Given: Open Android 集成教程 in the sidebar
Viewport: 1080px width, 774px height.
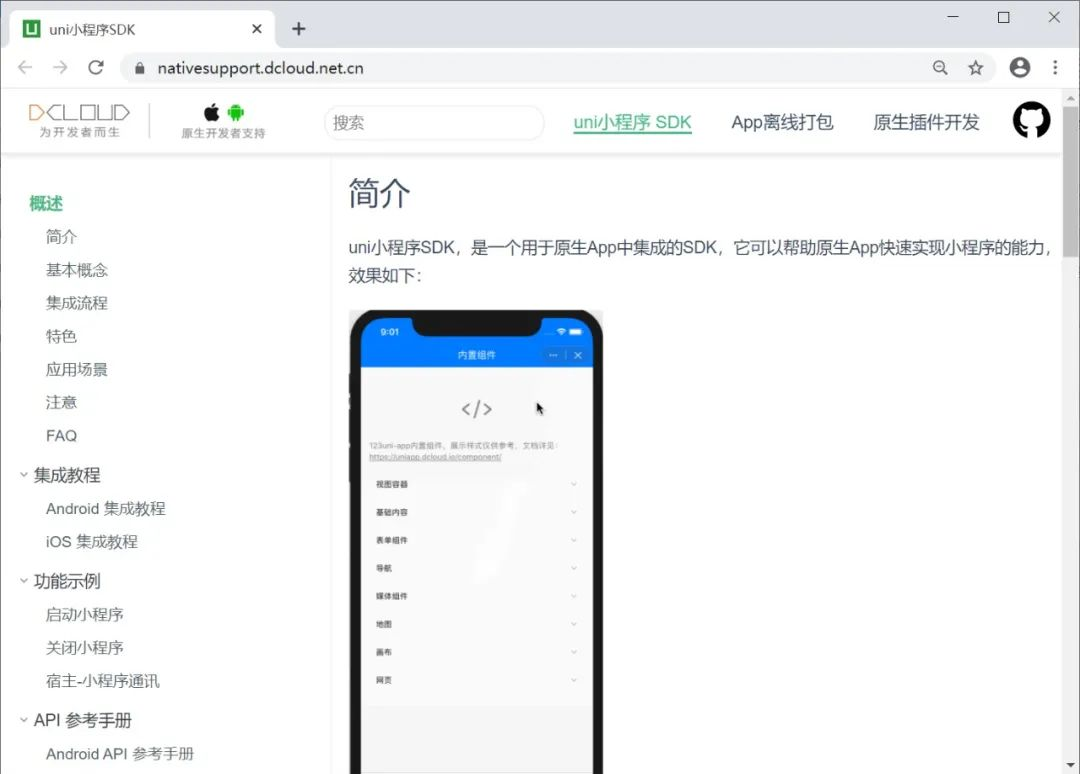Looking at the screenshot, I should [x=105, y=508].
